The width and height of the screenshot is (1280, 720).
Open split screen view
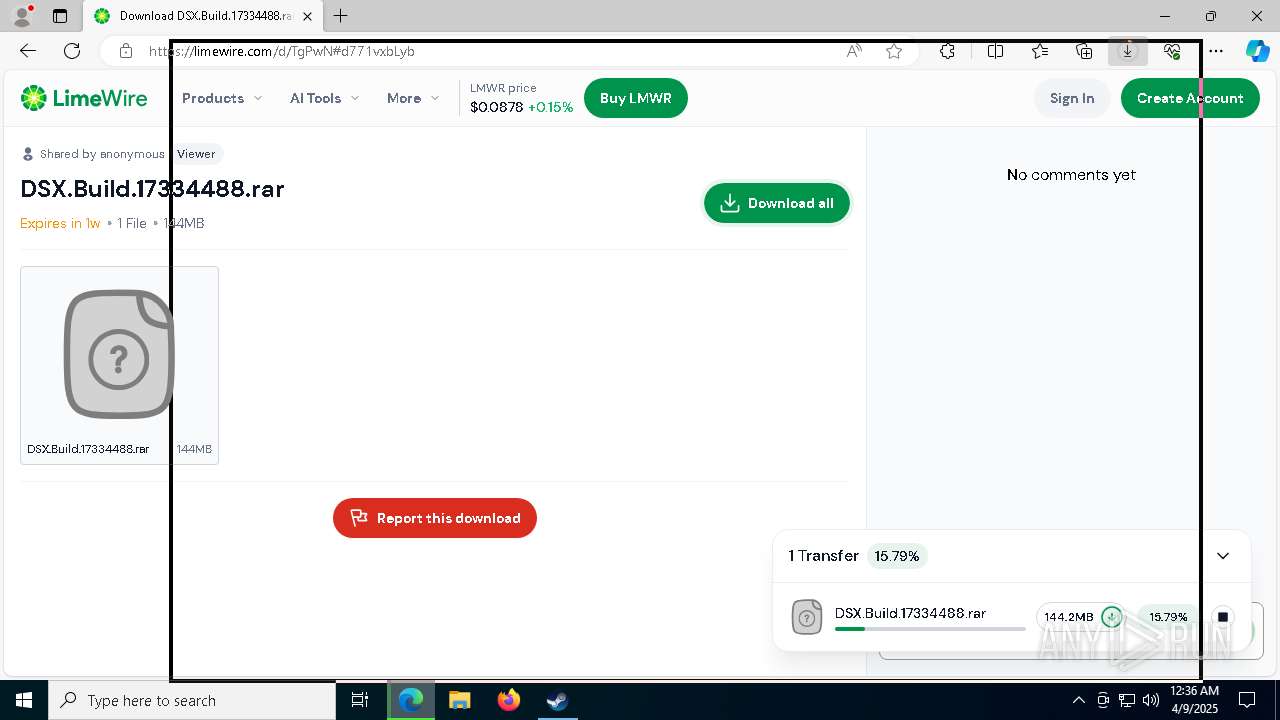995,51
